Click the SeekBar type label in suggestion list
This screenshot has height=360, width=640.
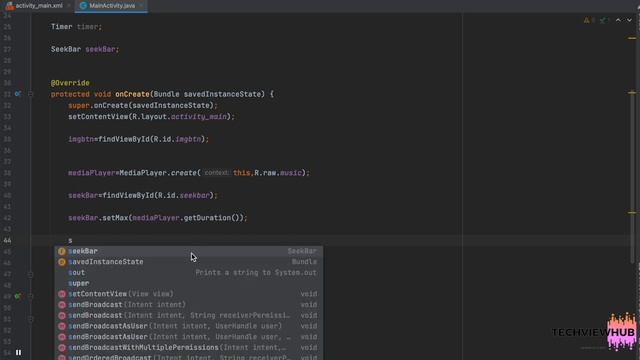click(x=302, y=251)
